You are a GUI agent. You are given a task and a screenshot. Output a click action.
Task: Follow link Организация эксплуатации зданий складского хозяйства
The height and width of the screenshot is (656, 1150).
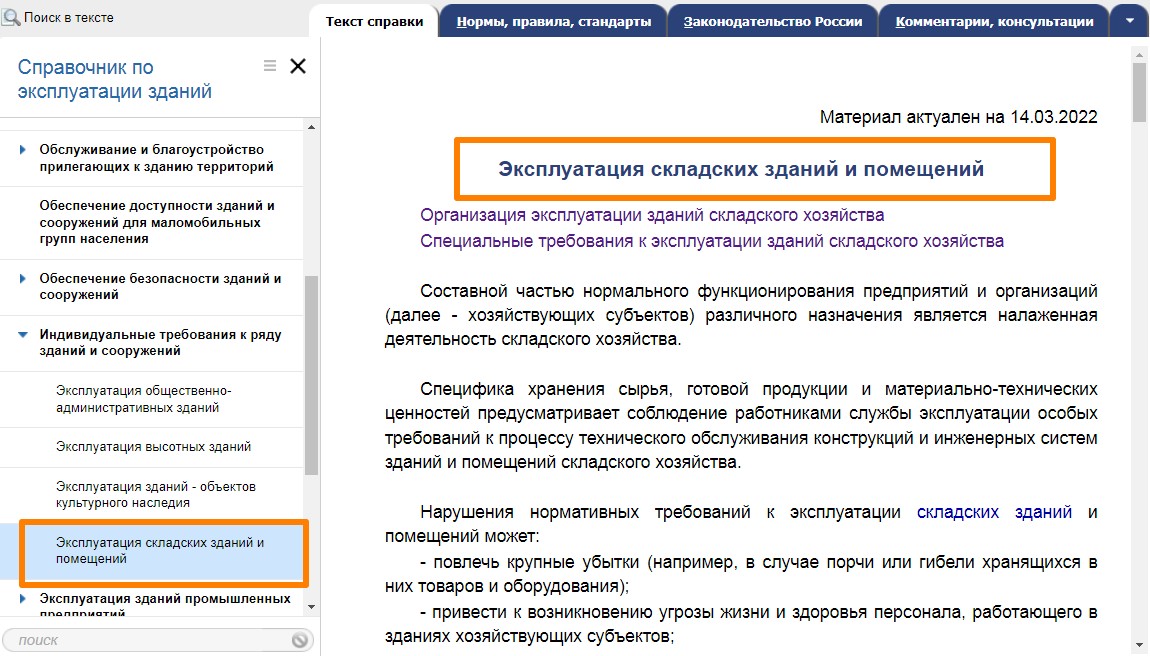pyautogui.click(x=652, y=215)
